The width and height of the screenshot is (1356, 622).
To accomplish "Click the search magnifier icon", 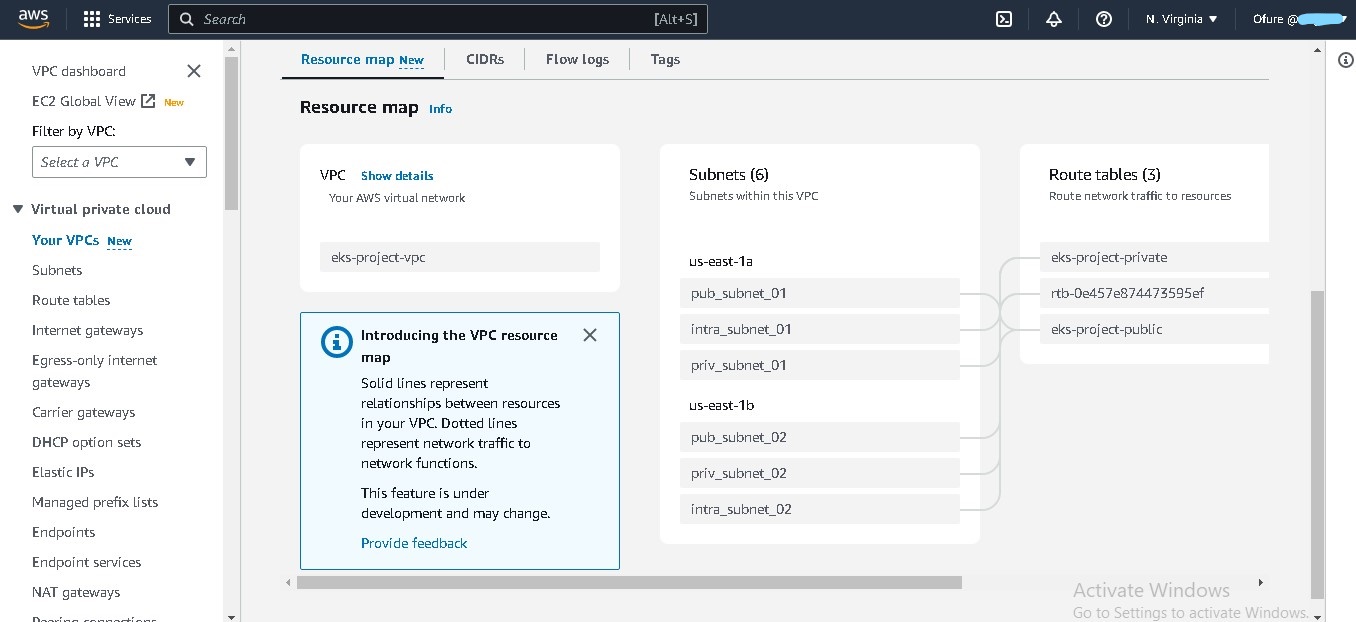I will coord(186,19).
